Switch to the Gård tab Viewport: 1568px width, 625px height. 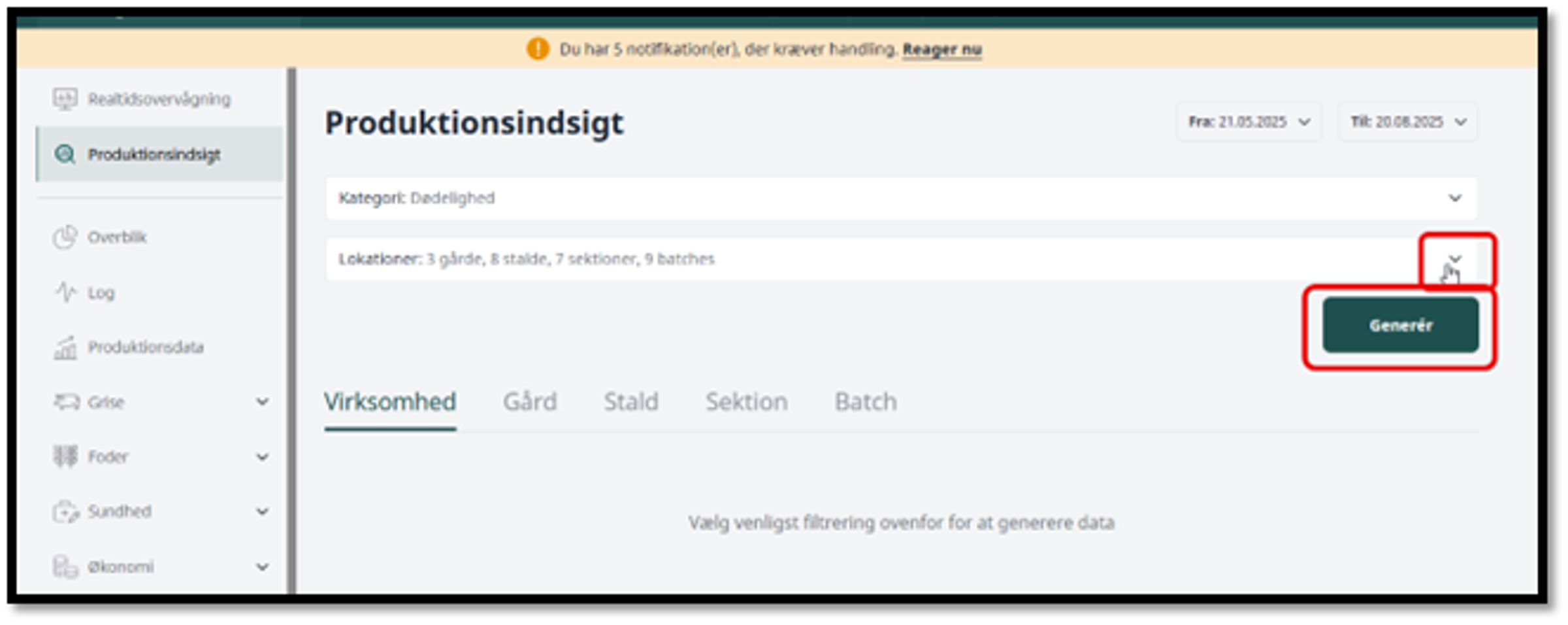click(x=530, y=401)
